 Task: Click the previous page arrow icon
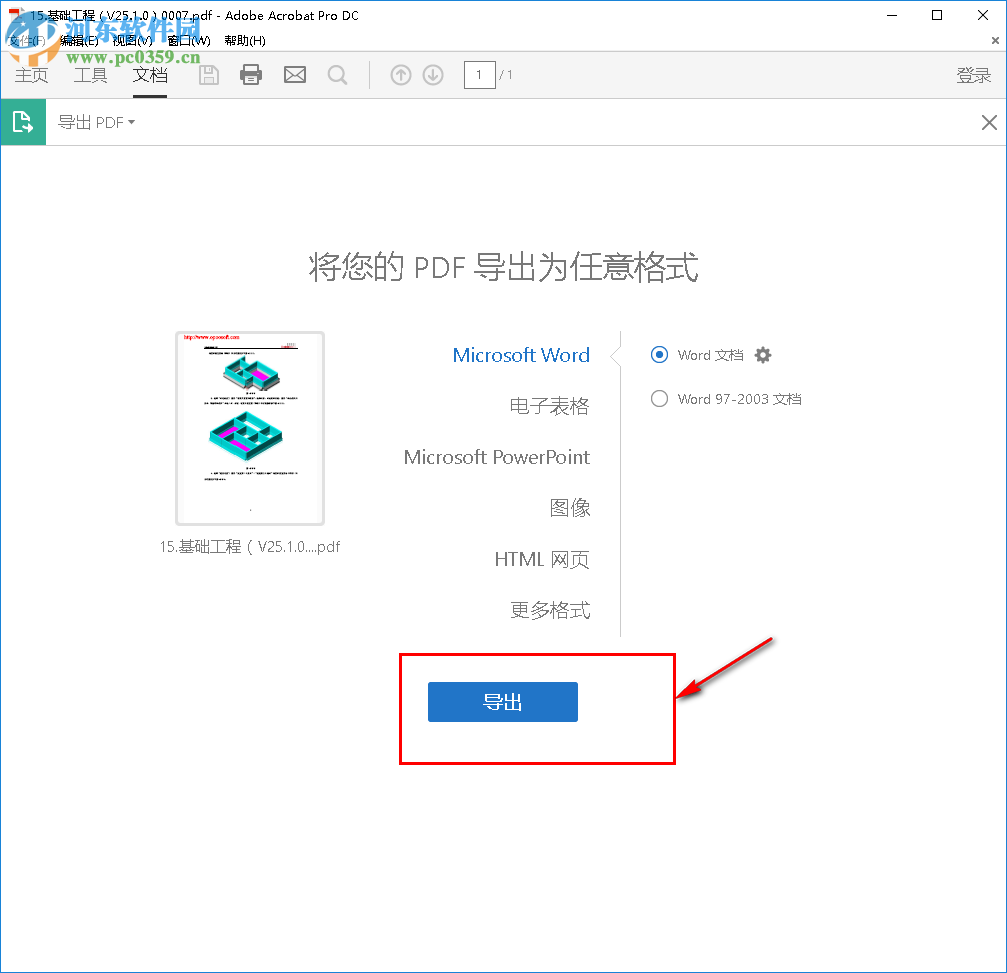pyautogui.click(x=400, y=74)
